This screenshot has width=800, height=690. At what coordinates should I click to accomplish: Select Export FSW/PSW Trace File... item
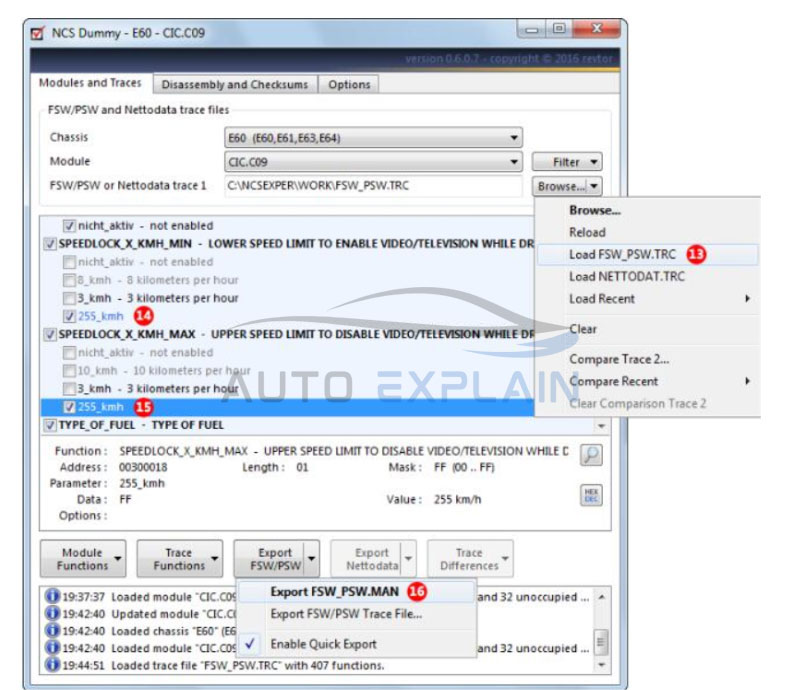(x=357, y=614)
